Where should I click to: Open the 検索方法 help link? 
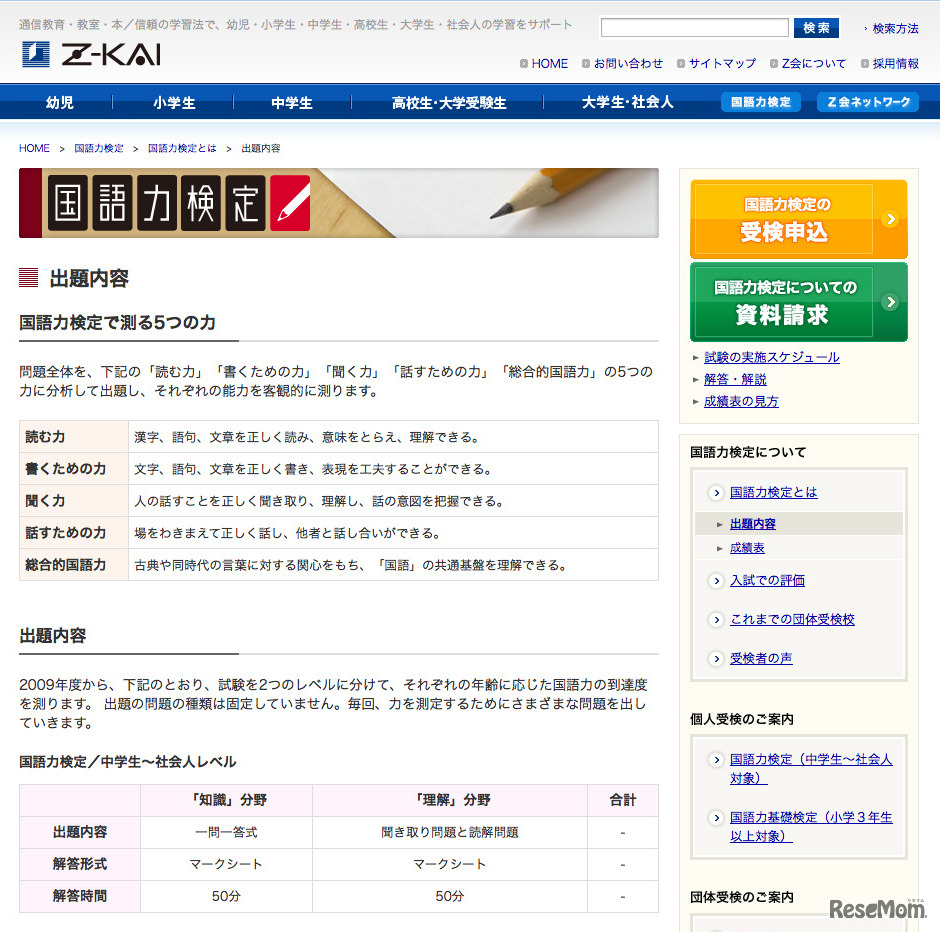(895, 28)
